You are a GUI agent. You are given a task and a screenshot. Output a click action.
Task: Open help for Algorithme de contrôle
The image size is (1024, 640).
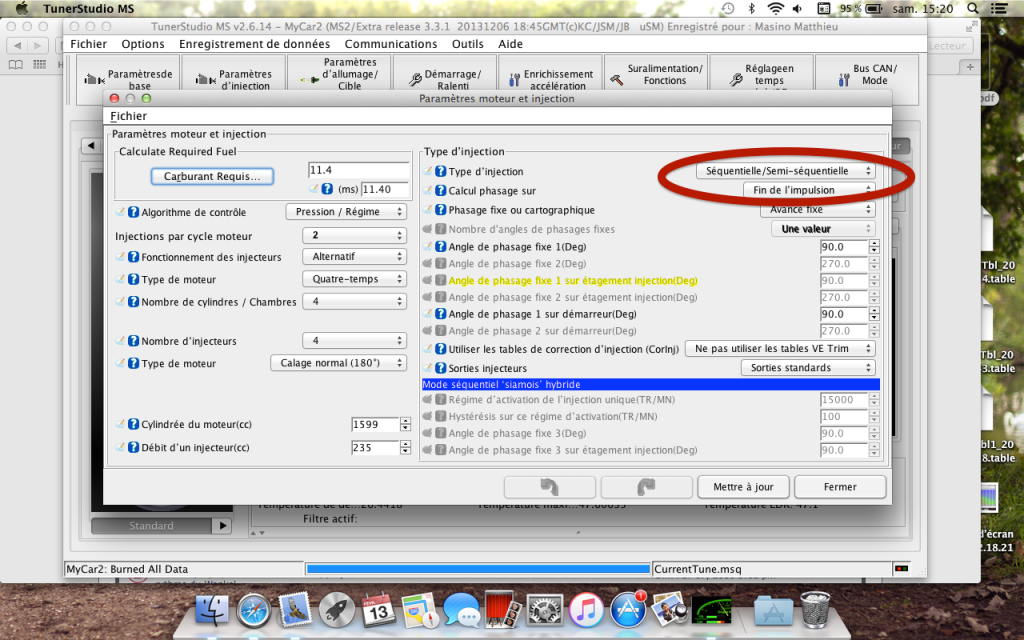133,212
